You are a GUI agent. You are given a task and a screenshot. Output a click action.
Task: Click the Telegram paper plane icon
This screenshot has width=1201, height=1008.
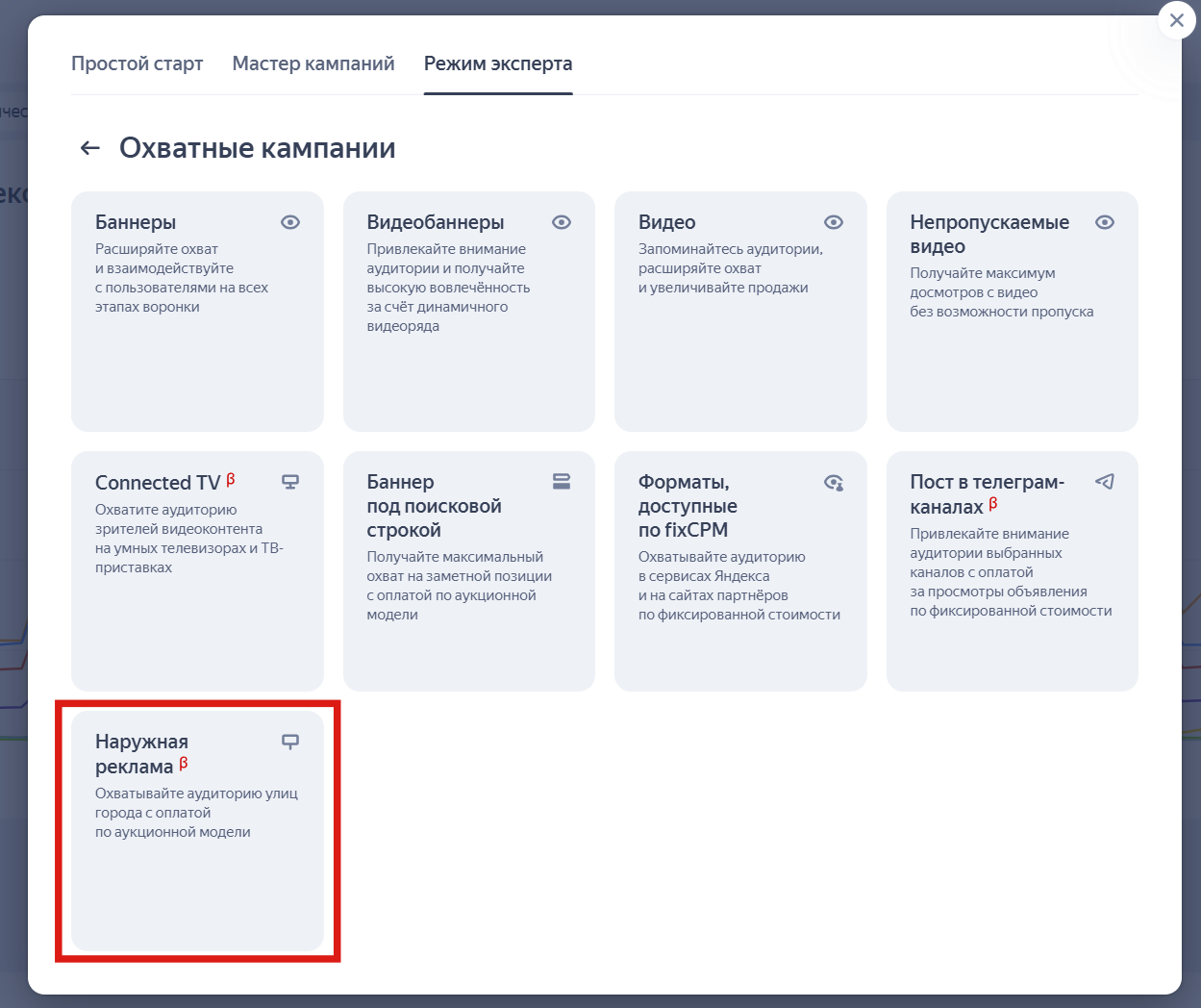[1105, 482]
